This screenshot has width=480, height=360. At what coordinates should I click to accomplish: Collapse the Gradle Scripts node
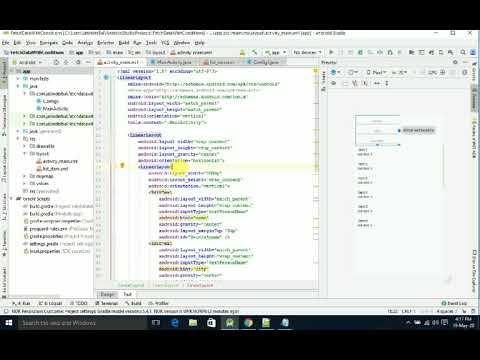click(x=11, y=199)
